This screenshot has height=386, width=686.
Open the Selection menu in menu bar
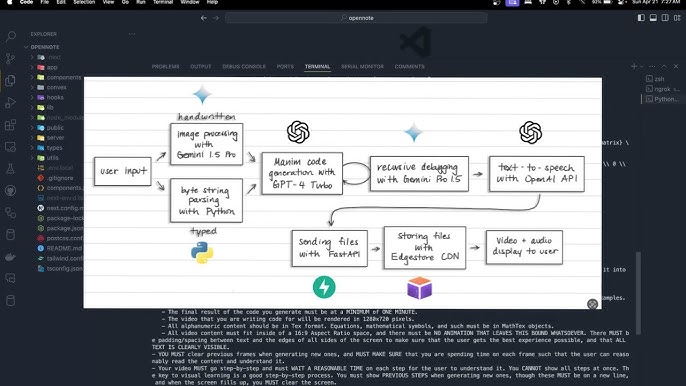(x=84, y=2)
